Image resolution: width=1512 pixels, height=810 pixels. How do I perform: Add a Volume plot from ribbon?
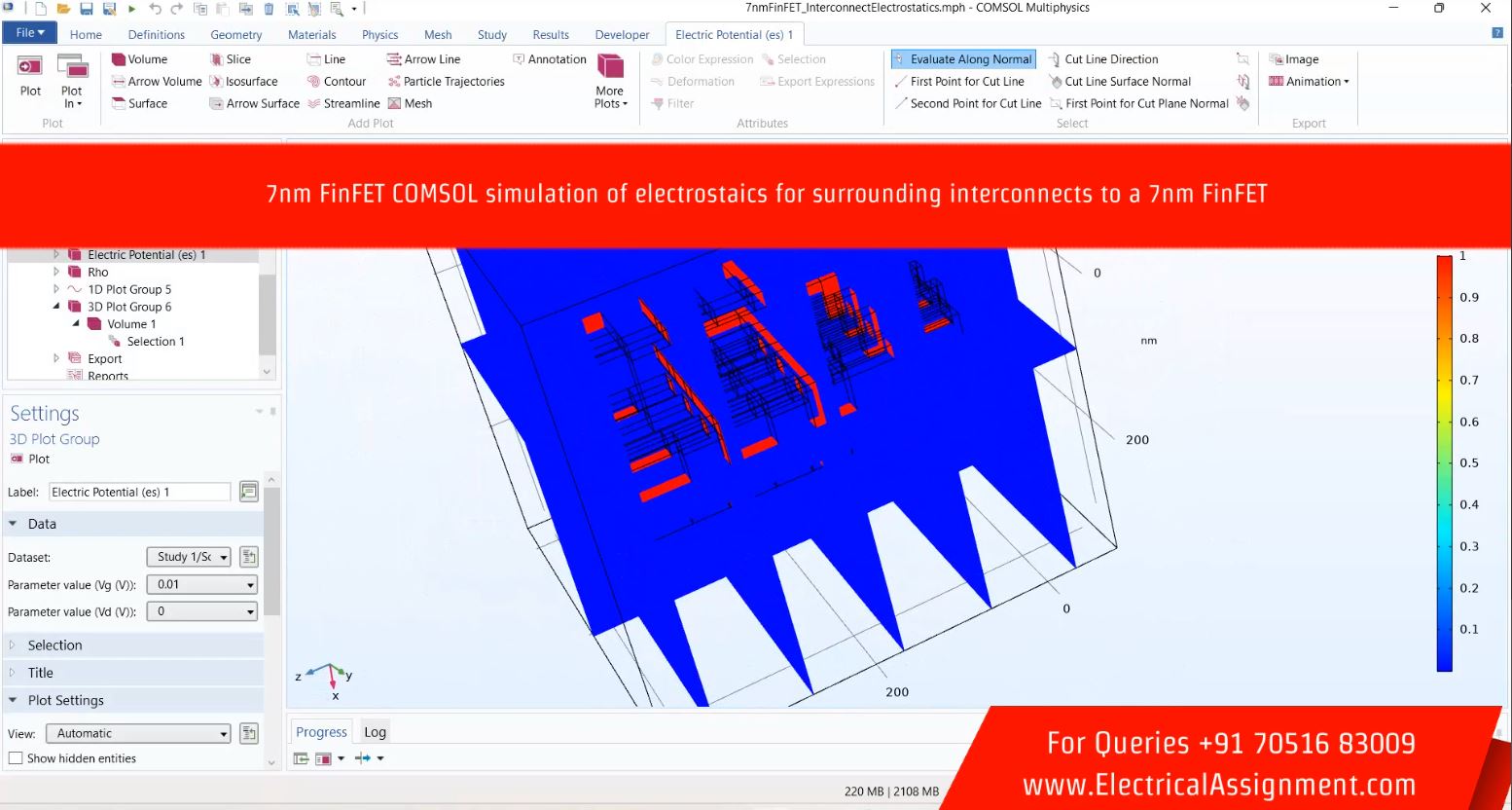click(x=139, y=59)
